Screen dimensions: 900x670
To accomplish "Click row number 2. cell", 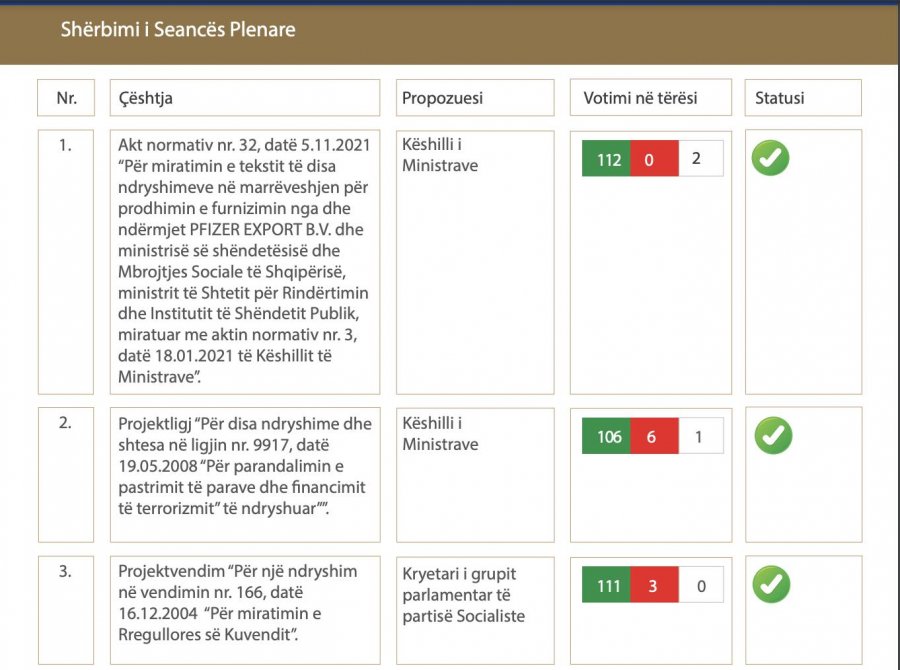I will (x=66, y=474).
